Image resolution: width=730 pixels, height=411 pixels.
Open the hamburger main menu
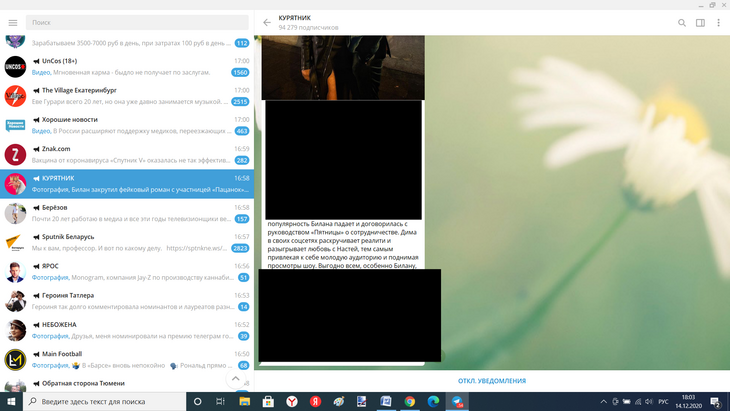tap(14, 22)
